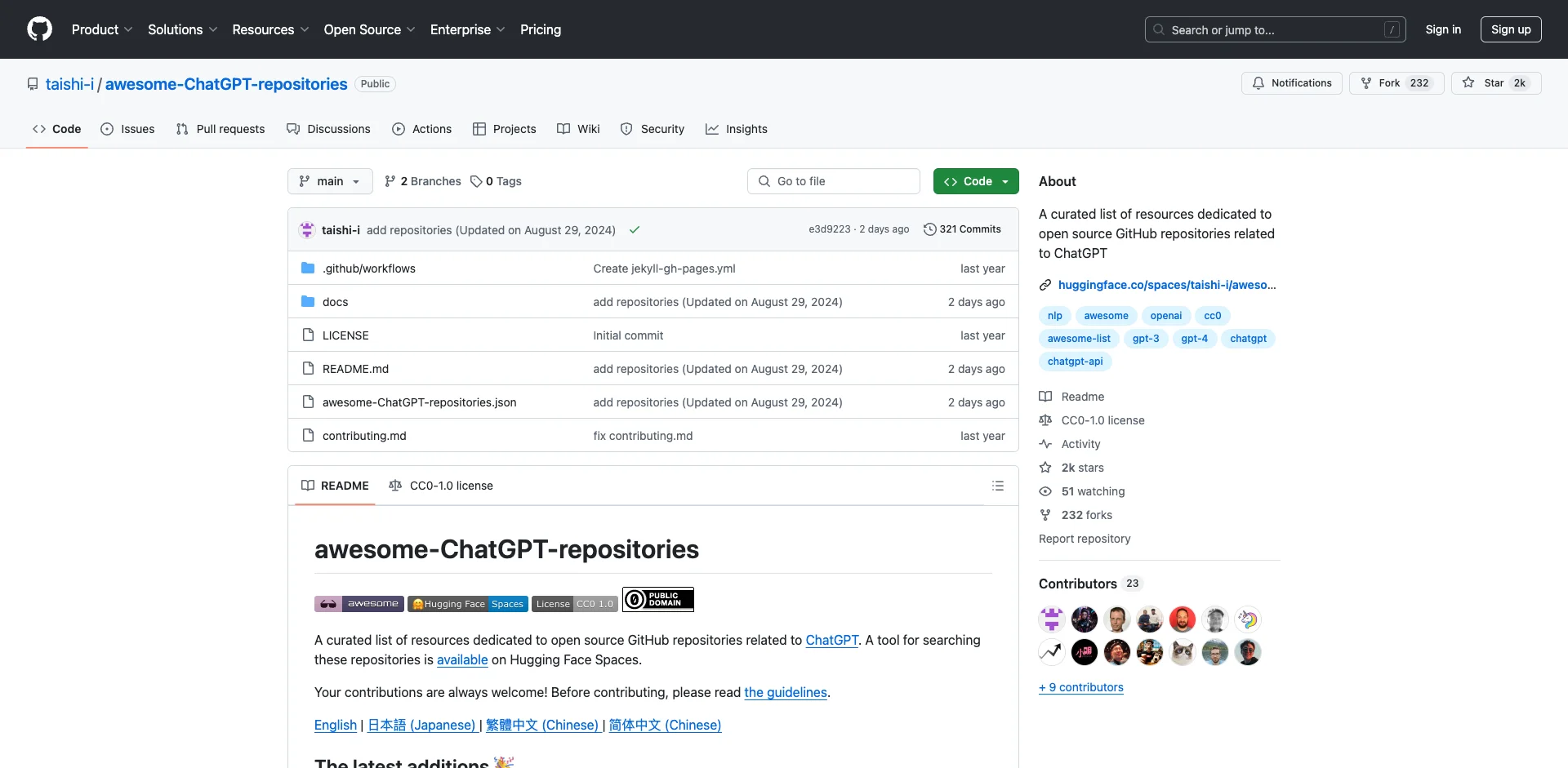Image resolution: width=1568 pixels, height=768 pixels.
Task: Open the green Code dropdown
Action: click(x=976, y=181)
